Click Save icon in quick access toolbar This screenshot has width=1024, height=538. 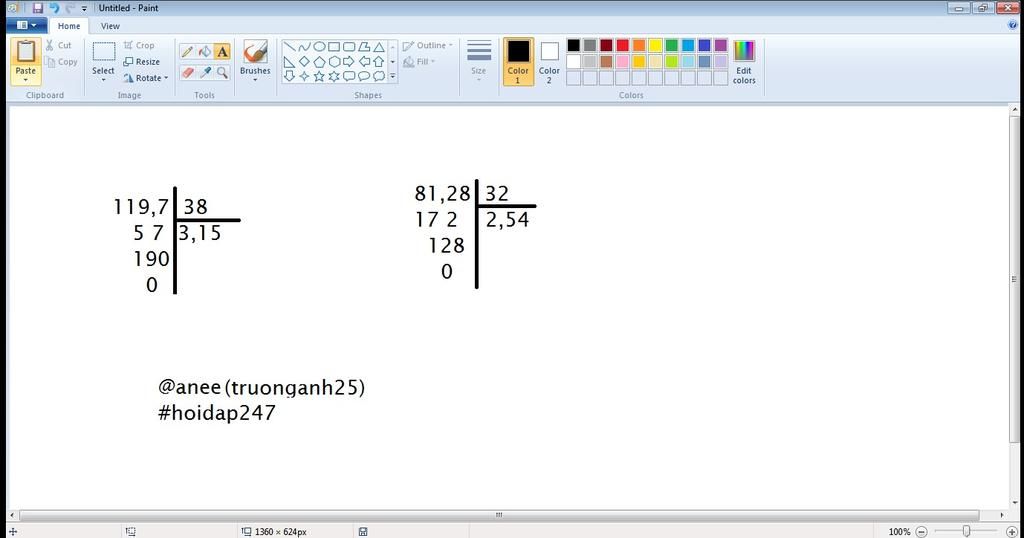click(37, 8)
